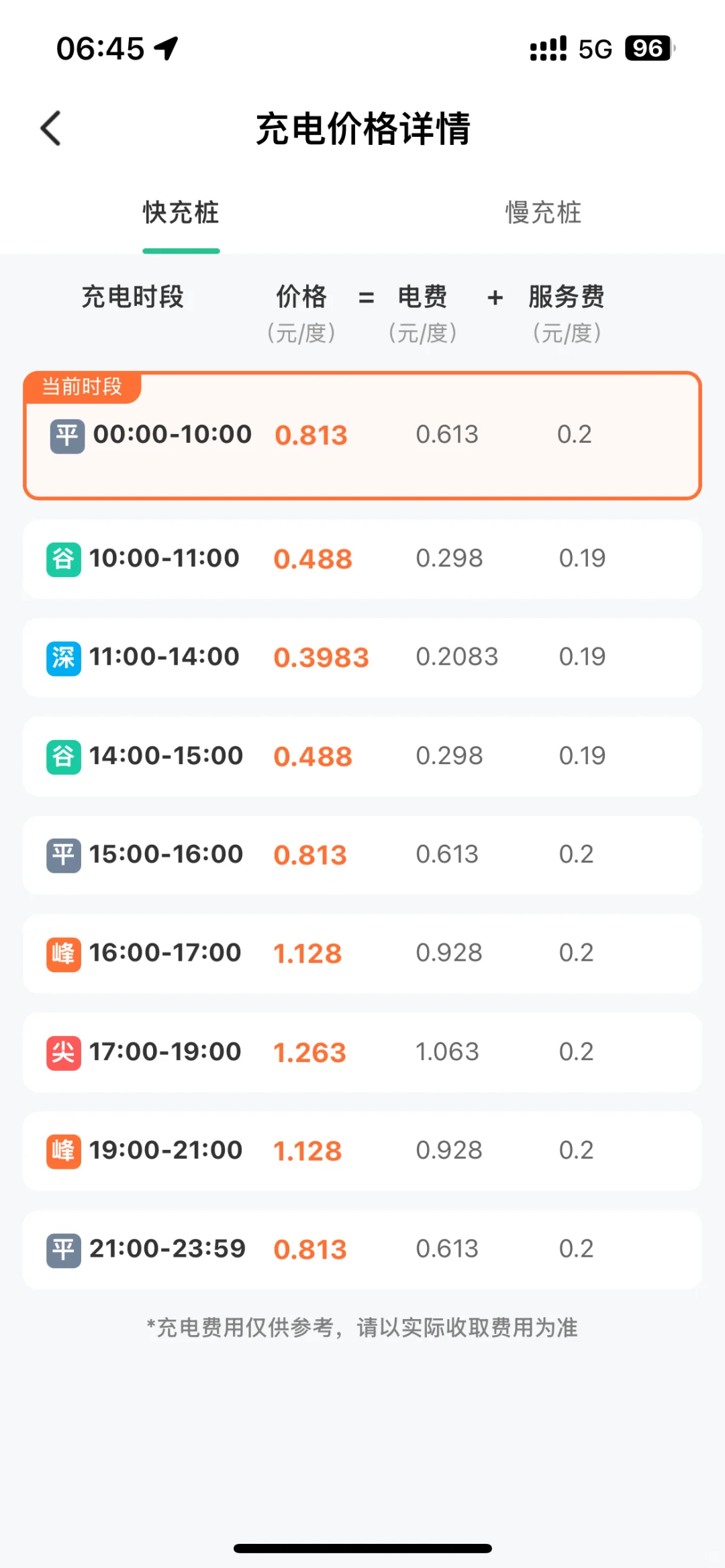Select the 快充桩 tab
This screenshot has height=1568, width=725.
point(181,213)
